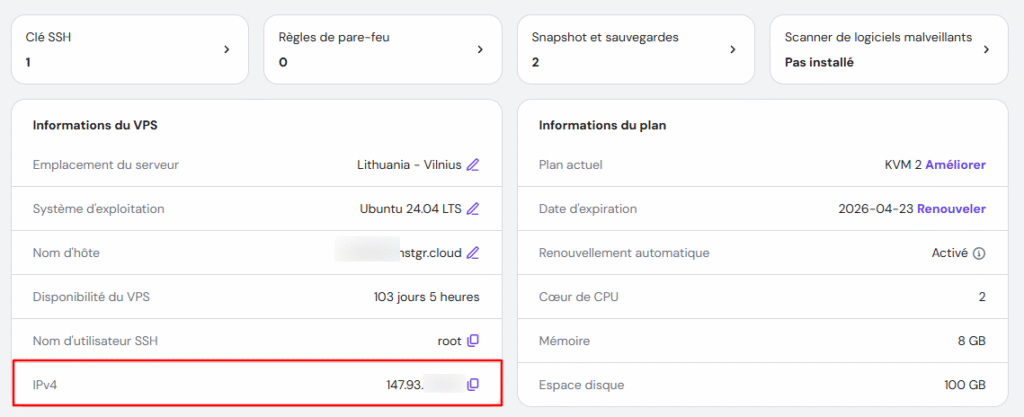The image size is (1024, 417).
Task: Click the Pas installé status text
Action: (x=819, y=62)
